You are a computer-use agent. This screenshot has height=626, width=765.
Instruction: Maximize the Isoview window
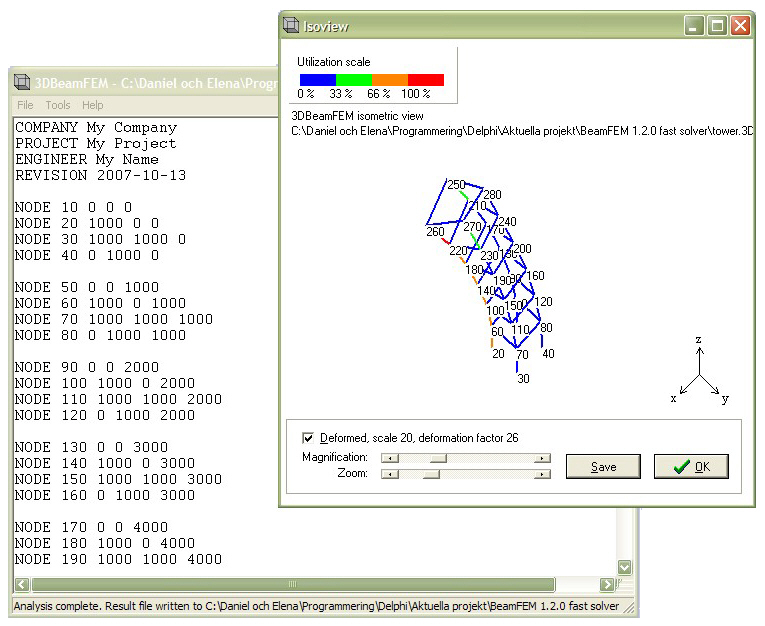(717, 25)
